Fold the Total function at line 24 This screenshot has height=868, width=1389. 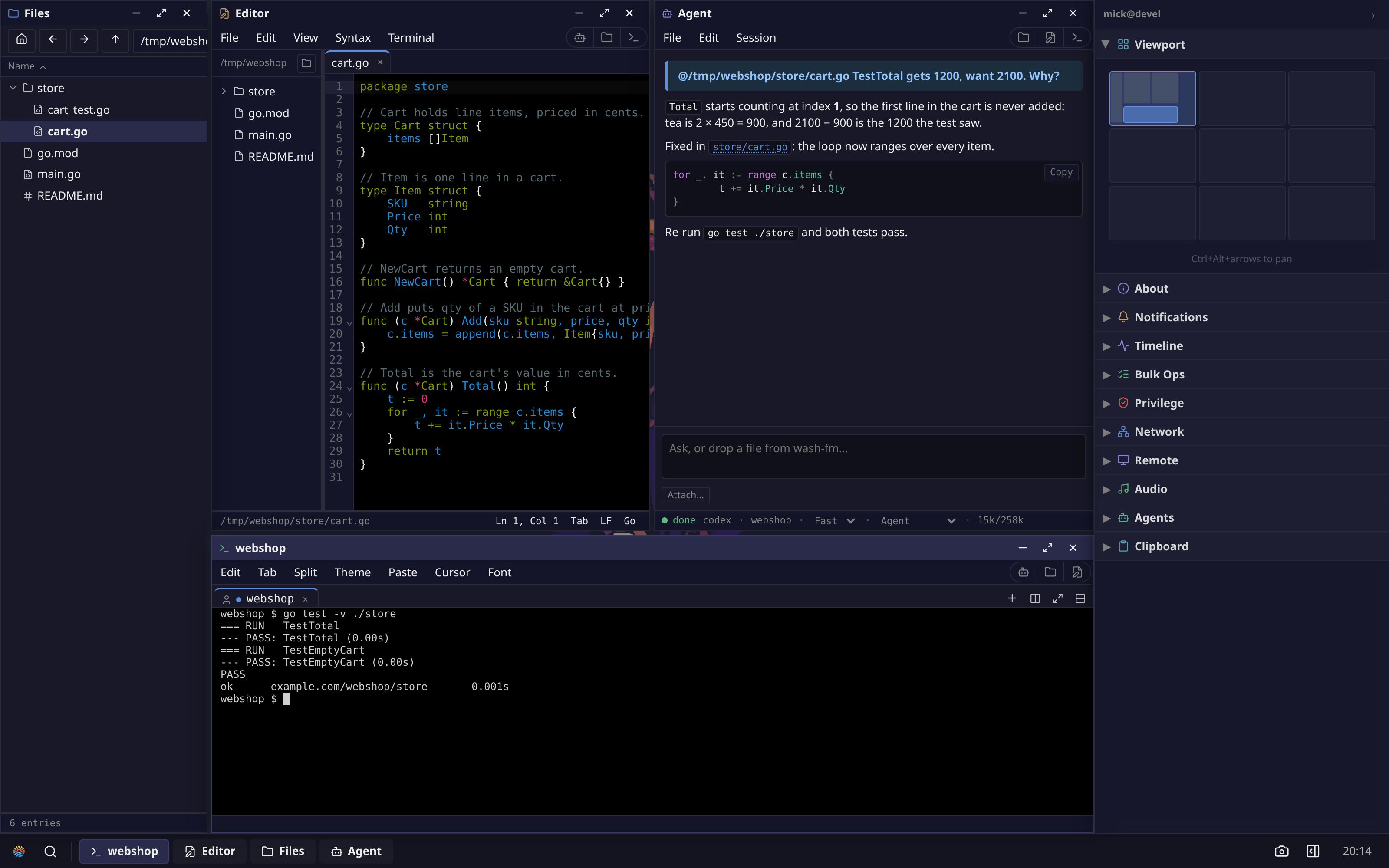coord(349,388)
